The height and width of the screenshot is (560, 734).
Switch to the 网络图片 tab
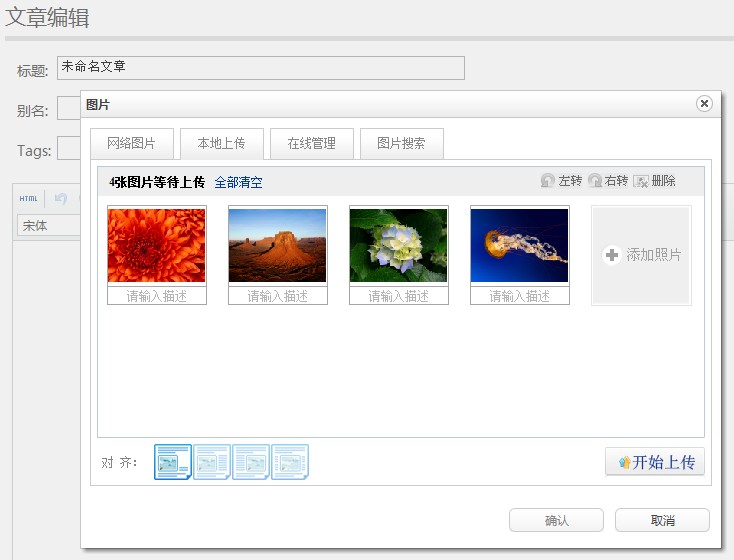click(132, 143)
